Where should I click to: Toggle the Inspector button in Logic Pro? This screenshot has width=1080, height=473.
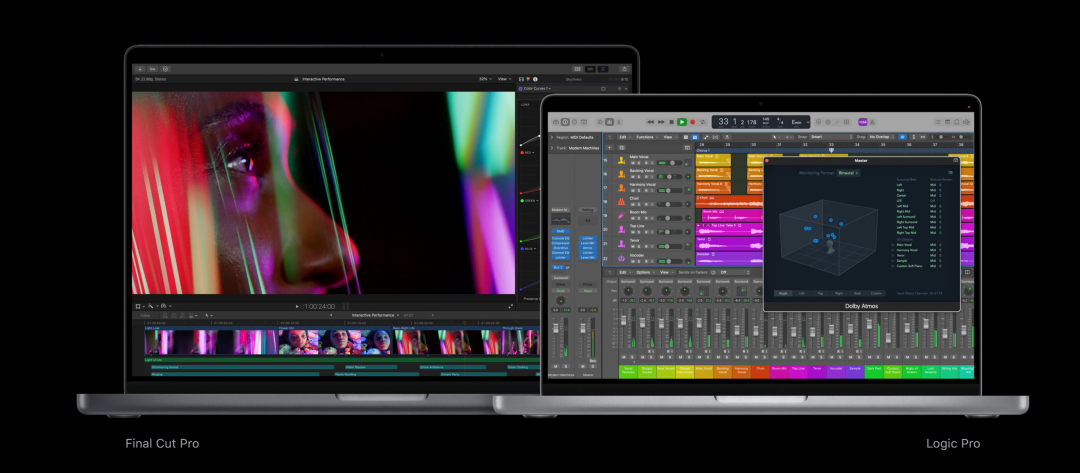pos(565,122)
